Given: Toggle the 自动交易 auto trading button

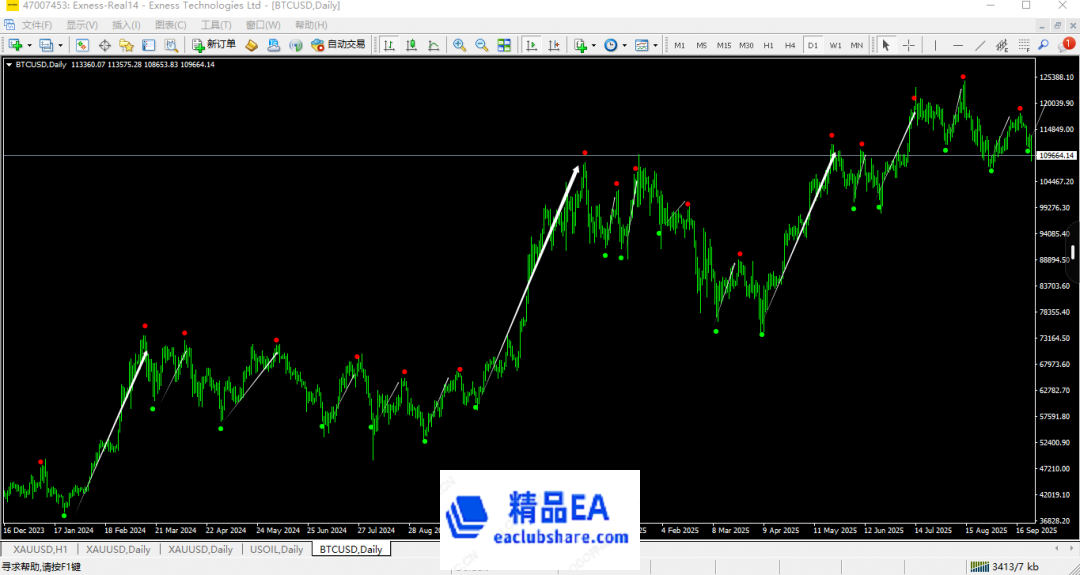Looking at the screenshot, I should click(338, 45).
